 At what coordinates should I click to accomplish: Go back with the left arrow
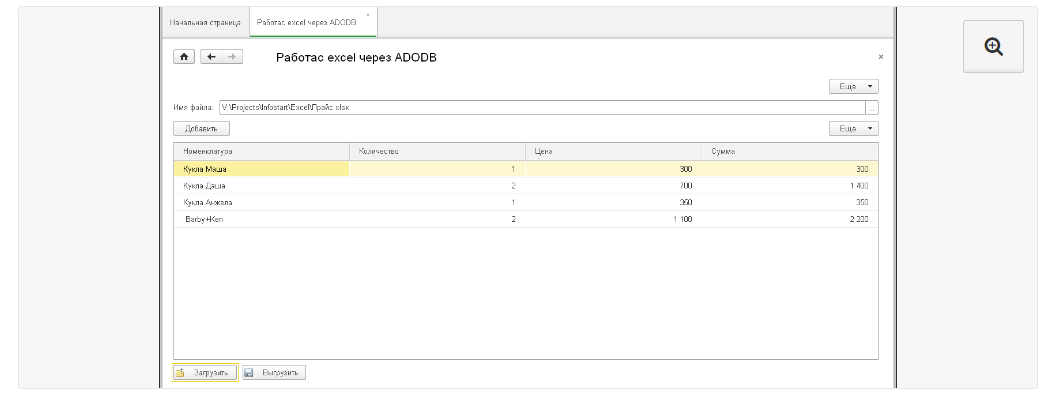pyautogui.click(x=211, y=57)
